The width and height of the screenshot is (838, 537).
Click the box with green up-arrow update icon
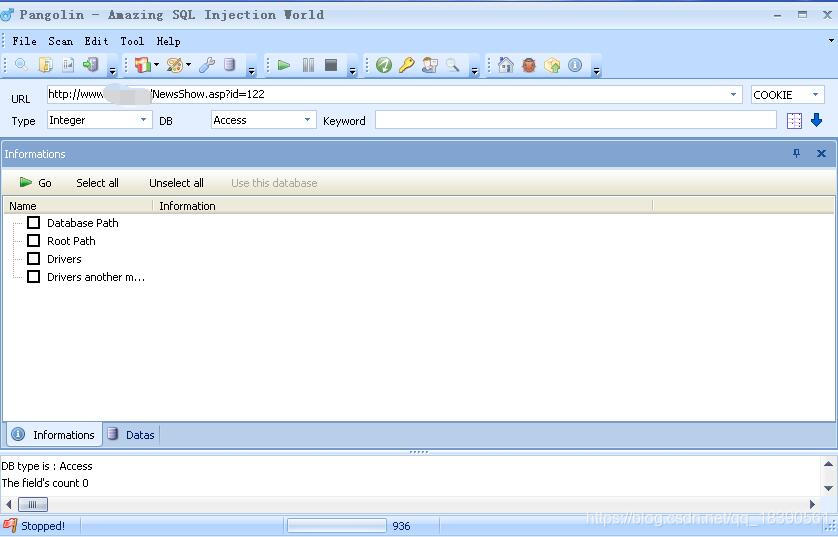(552, 65)
